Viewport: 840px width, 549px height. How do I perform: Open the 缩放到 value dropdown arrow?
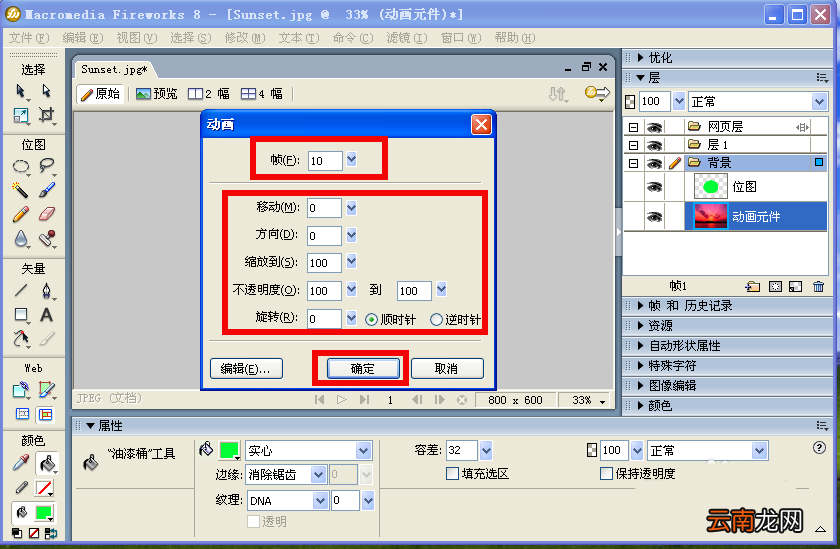coord(351,262)
